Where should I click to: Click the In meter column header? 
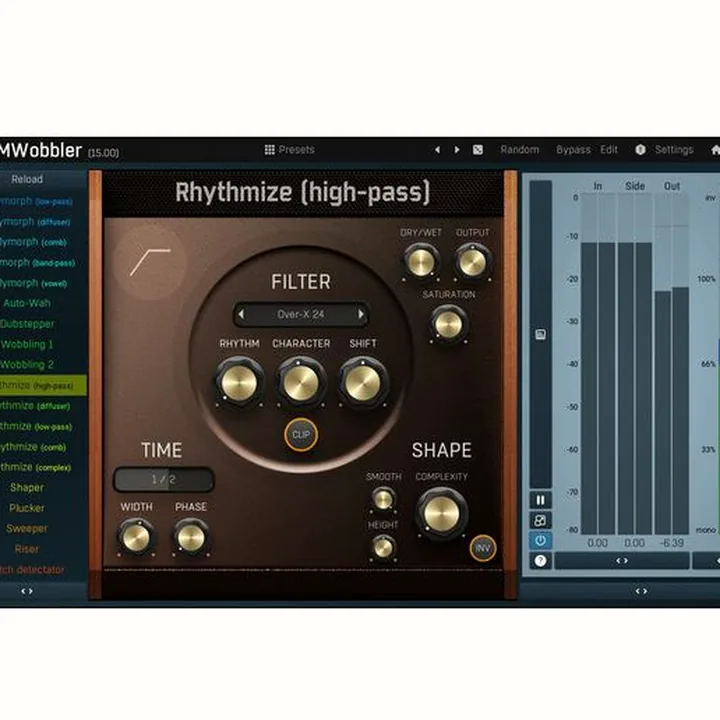(597, 186)
